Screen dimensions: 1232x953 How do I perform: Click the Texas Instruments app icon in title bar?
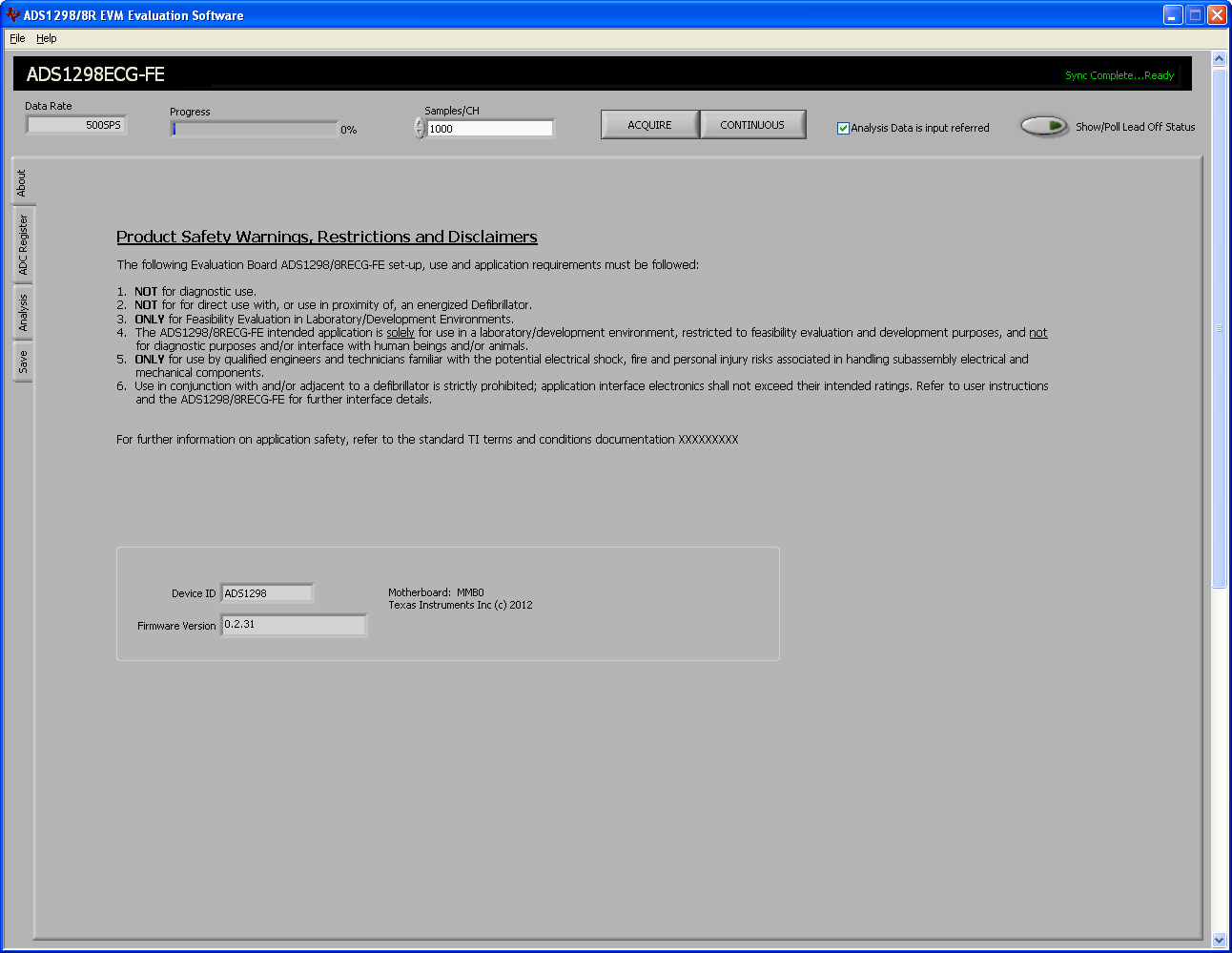(12, 15)
